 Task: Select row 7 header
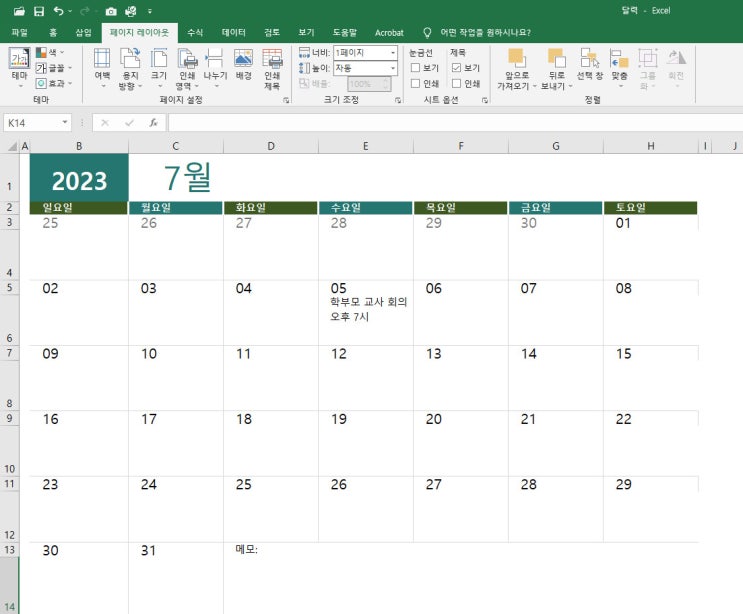tap(9, 353)
